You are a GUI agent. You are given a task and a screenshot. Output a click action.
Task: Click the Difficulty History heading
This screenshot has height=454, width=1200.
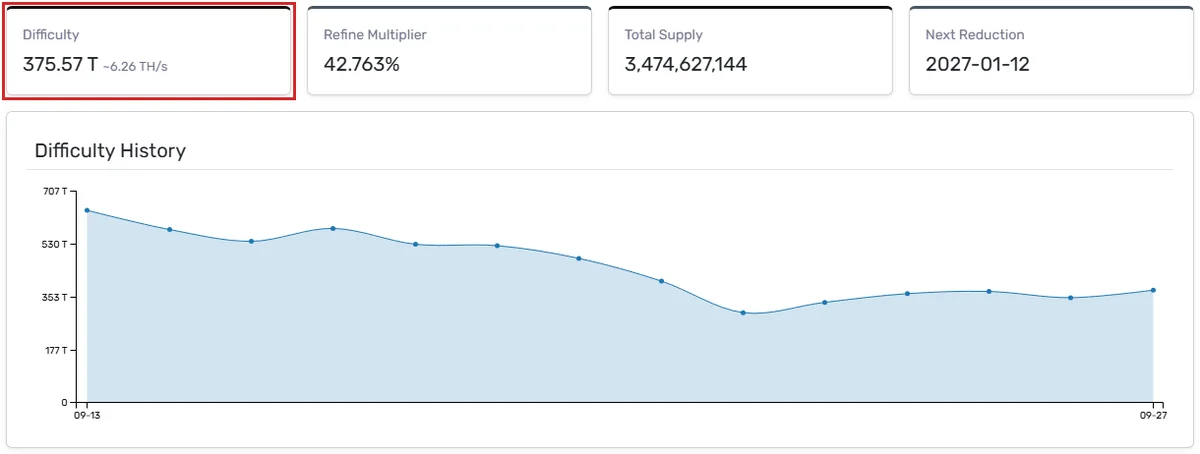pos(110,151)
